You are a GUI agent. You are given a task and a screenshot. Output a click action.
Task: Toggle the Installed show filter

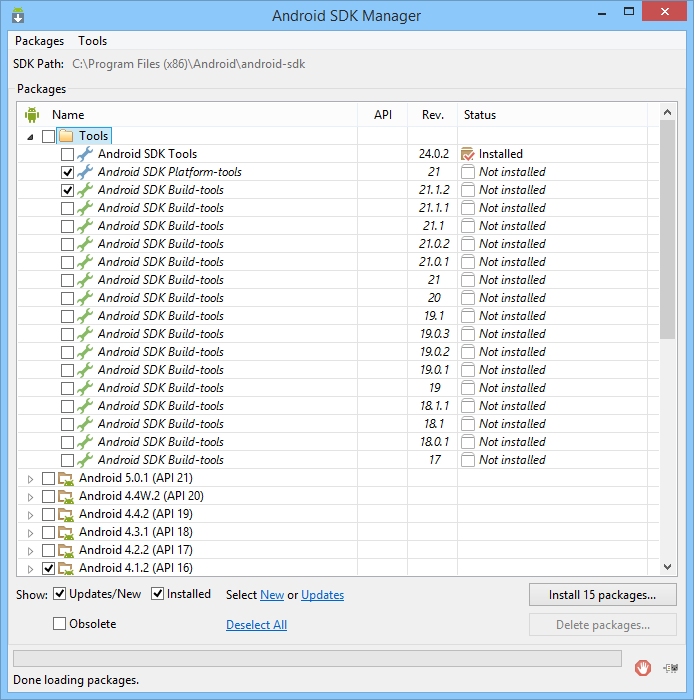click(x=158, y=594)
